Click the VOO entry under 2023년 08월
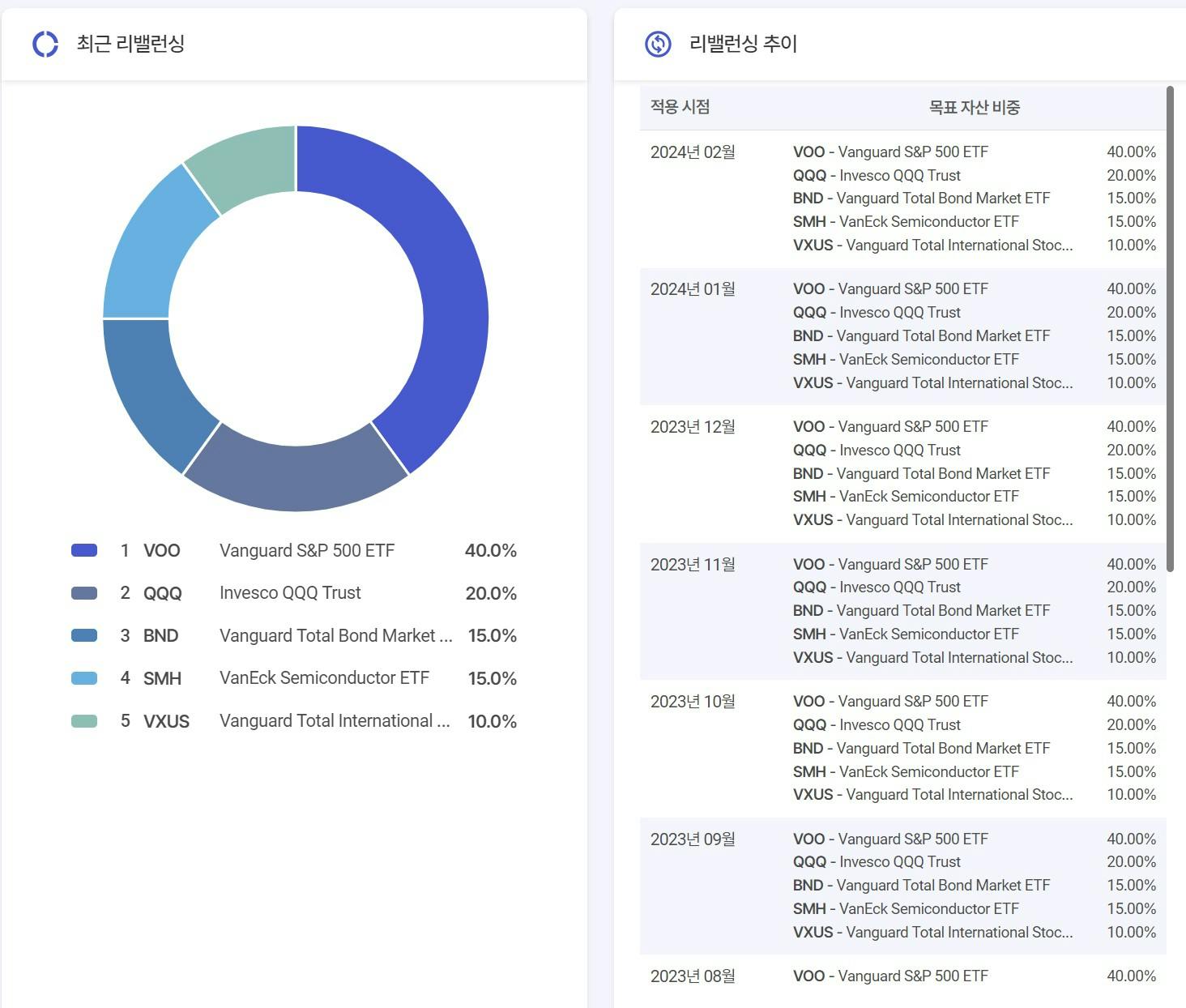The image size is (1186, 1008). pos(890,976)
